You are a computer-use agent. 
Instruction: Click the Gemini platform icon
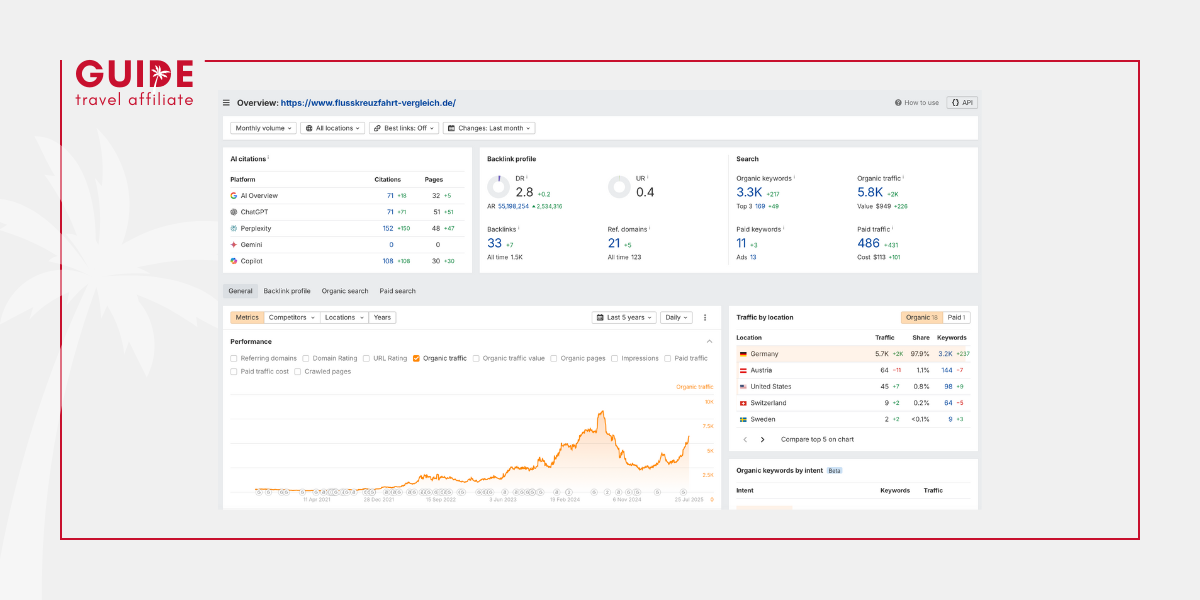click(233, 244)
